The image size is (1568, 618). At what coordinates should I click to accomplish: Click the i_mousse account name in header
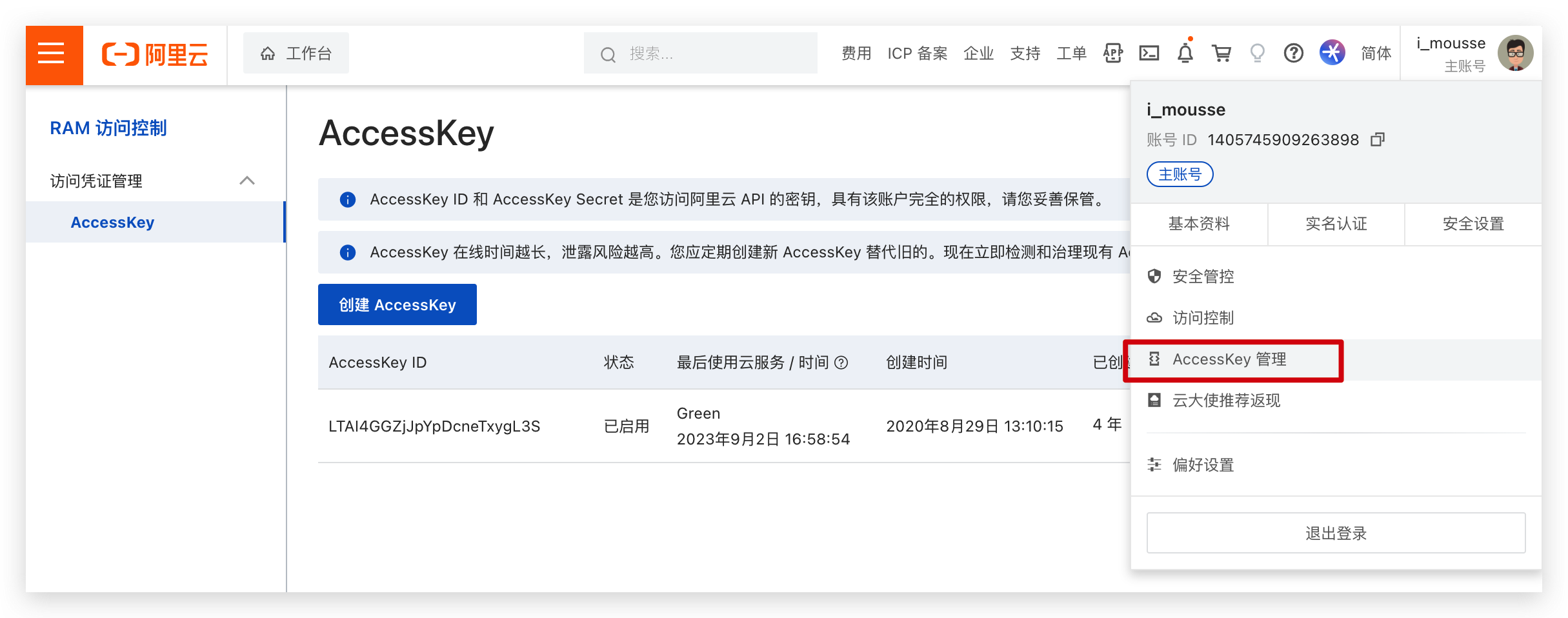coord(1451,43)
